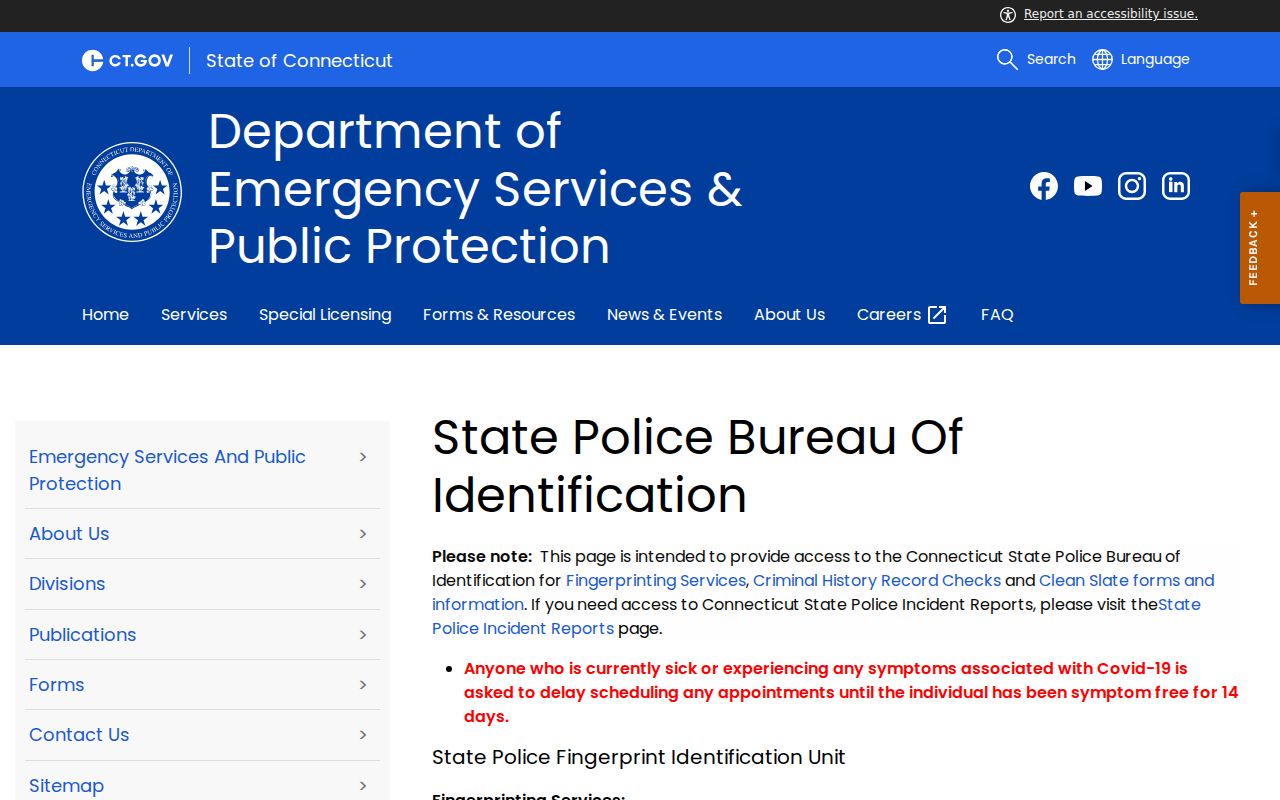1280x800 pixels.
Task: Expand the Forms sidebar chevron
Action: pyautogui.click(x=363, y=685)
